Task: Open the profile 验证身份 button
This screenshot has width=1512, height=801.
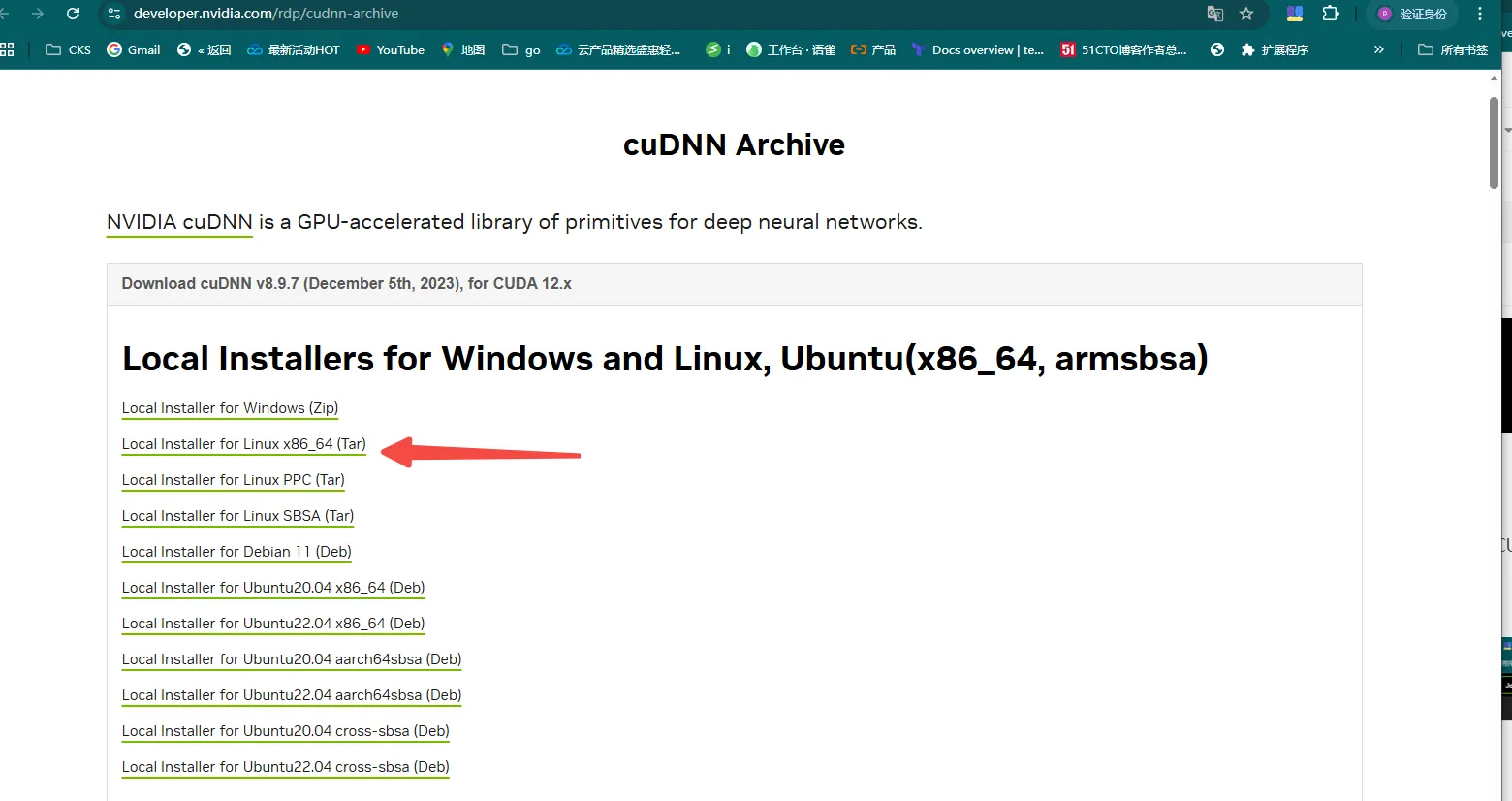Action: pyautogui.click(x=1412, y=14)
